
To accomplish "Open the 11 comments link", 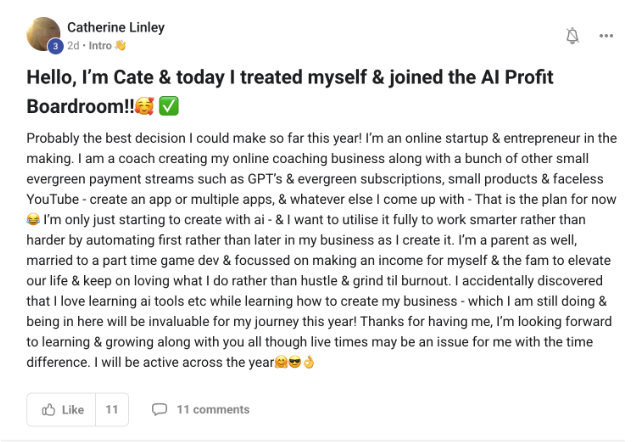I will 213,409.
